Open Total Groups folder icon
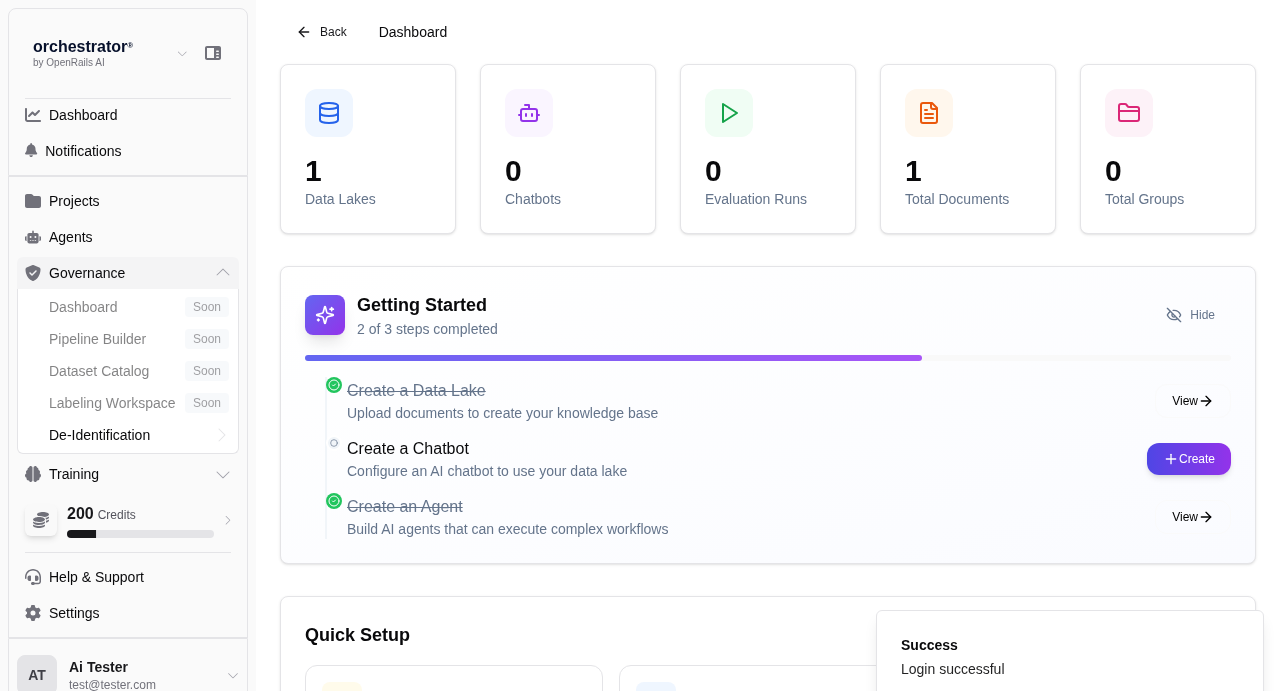This screenshot has height=691, width=1280. (x=1128, y=113)
